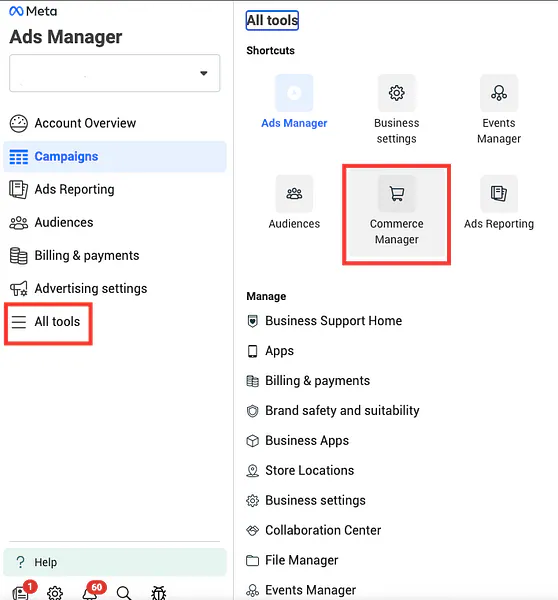Click the All tools panel heading
This screenshot has height=600, width=558.
coord(272,20)
